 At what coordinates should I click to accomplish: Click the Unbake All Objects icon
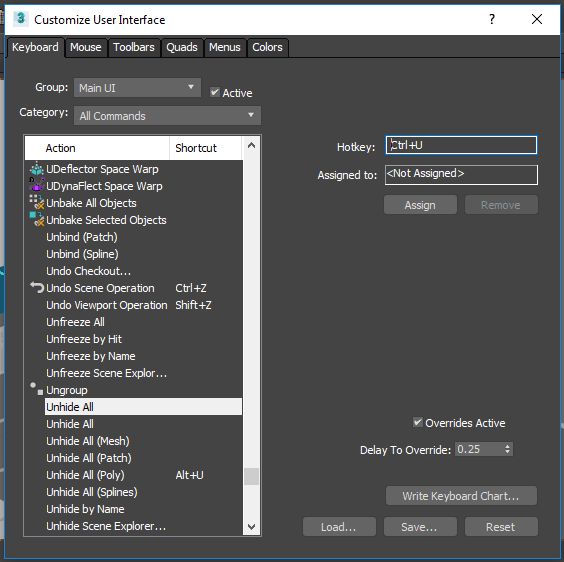37,203
